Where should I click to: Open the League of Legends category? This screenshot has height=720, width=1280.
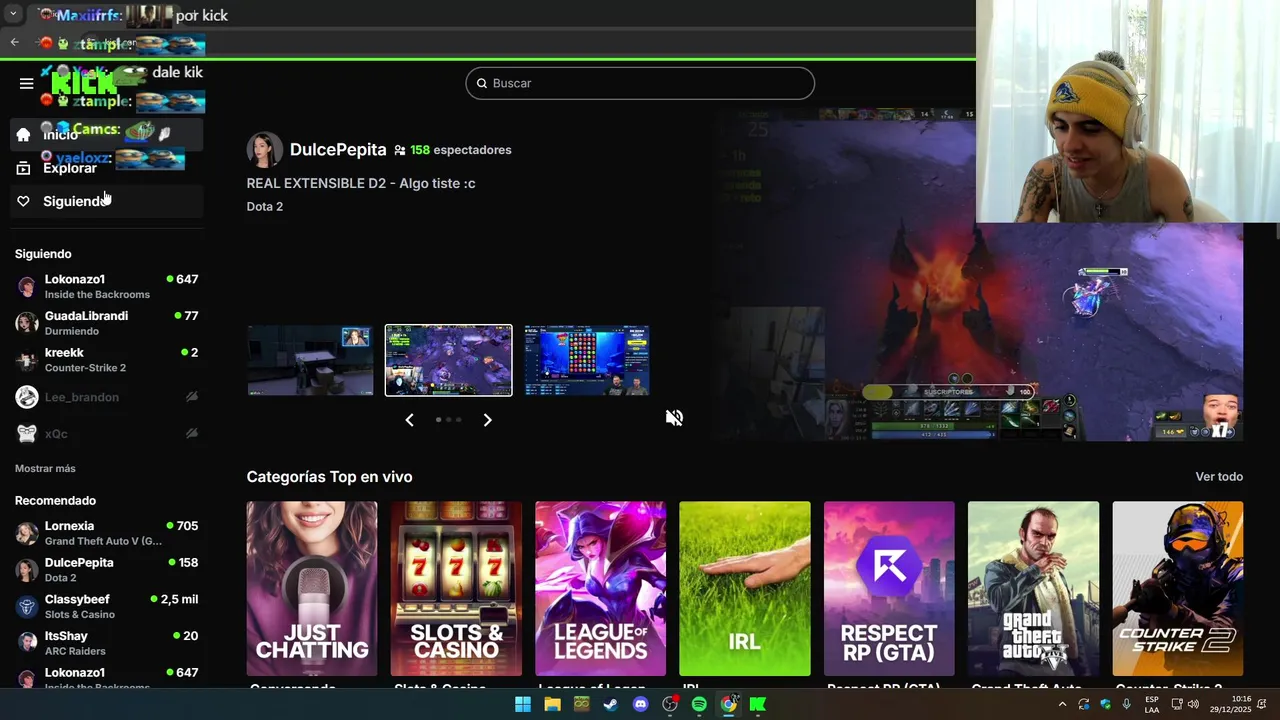(x=600, y=589)
